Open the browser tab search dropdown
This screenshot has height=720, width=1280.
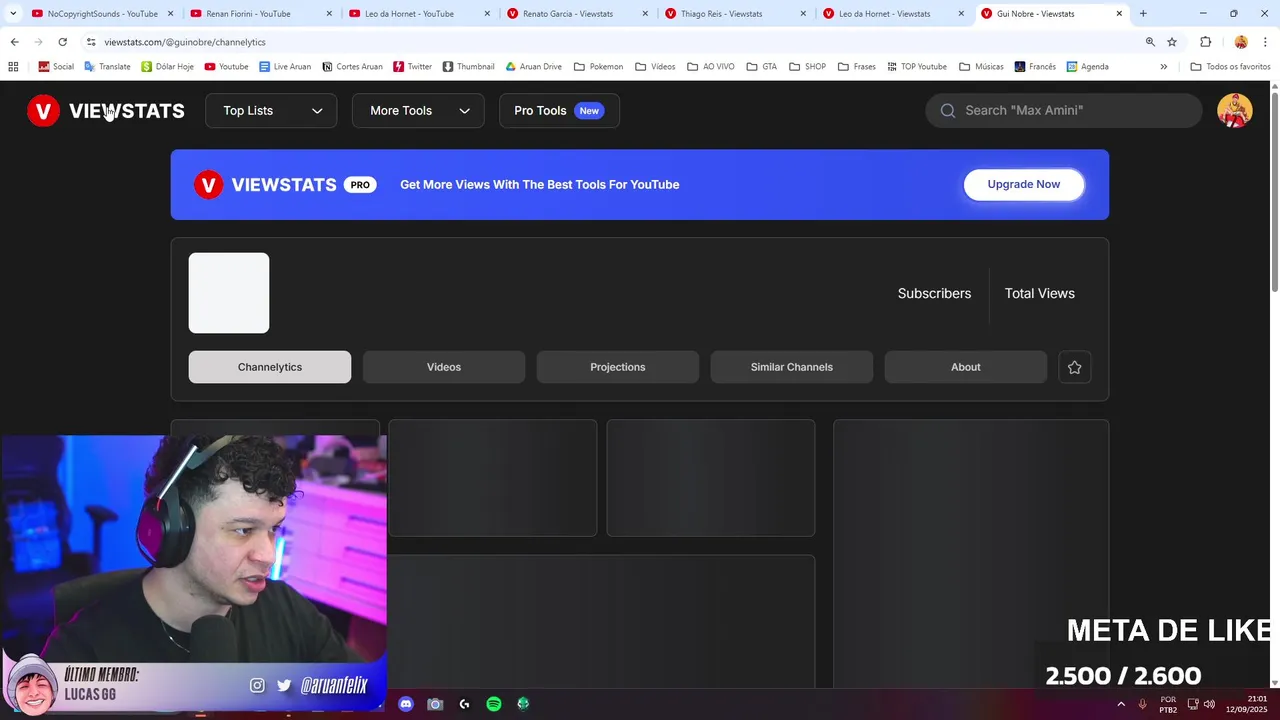tap(13, 14)
